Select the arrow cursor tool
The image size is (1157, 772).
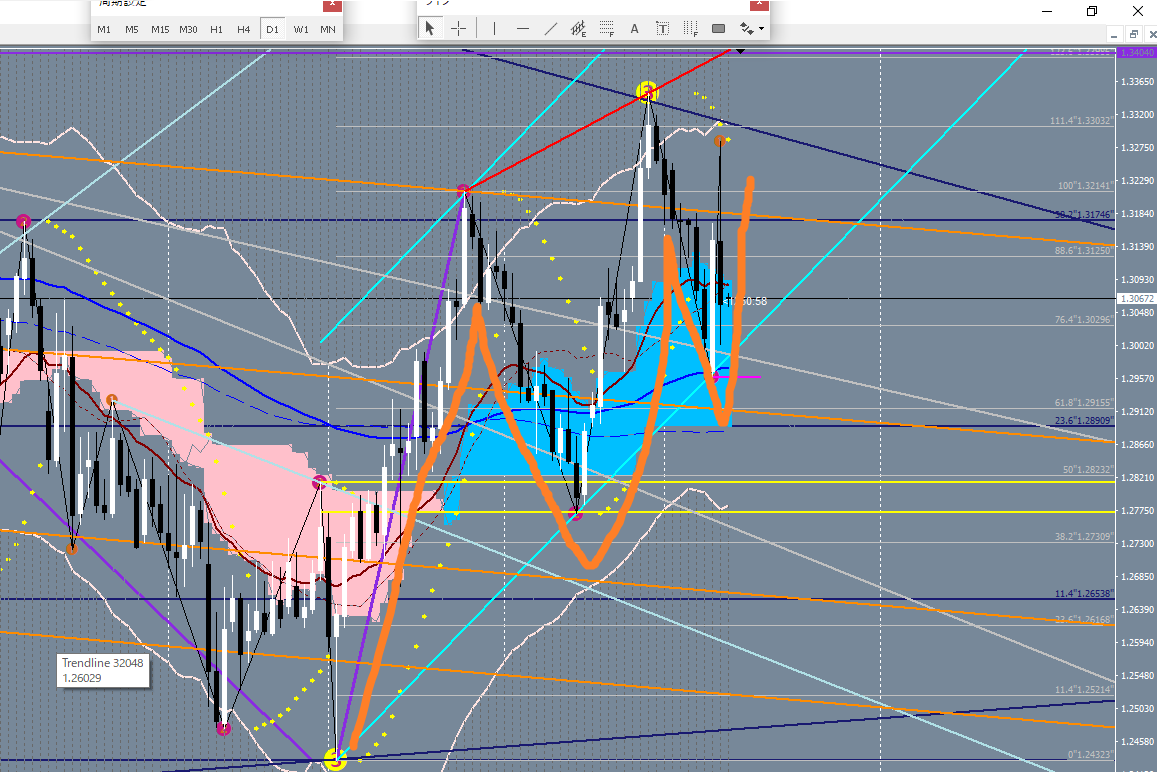[430, 29]
